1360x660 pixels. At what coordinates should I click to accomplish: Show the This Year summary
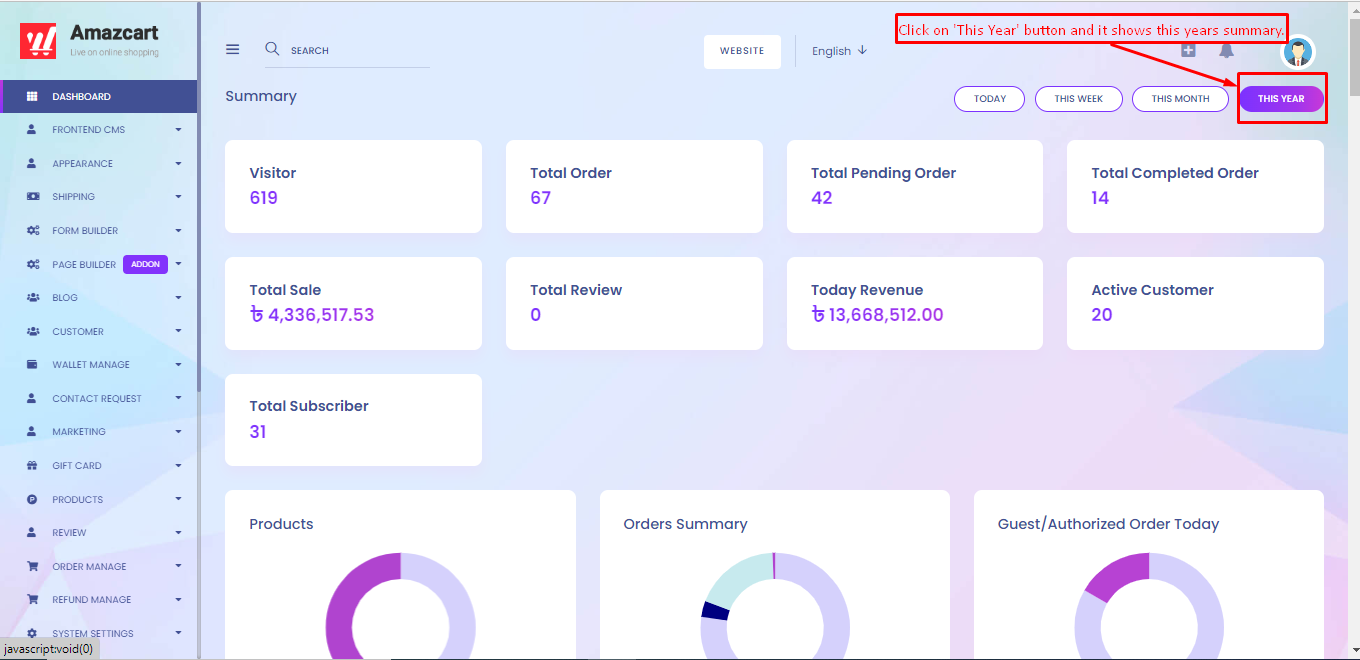click(1281, 99)
